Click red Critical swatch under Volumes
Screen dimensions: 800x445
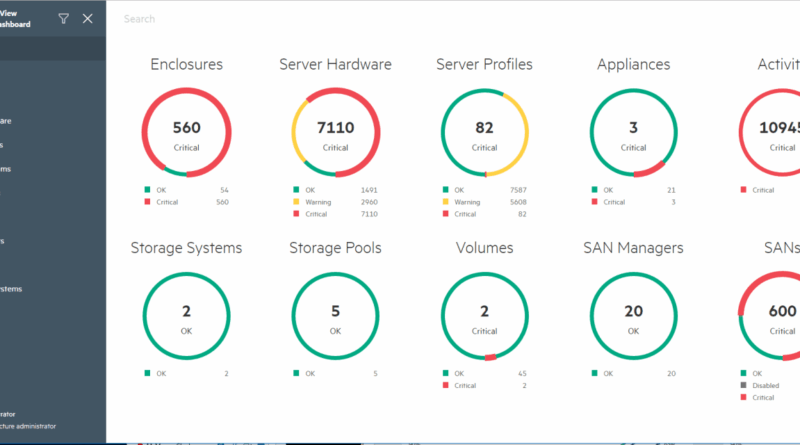pos(446,385)
